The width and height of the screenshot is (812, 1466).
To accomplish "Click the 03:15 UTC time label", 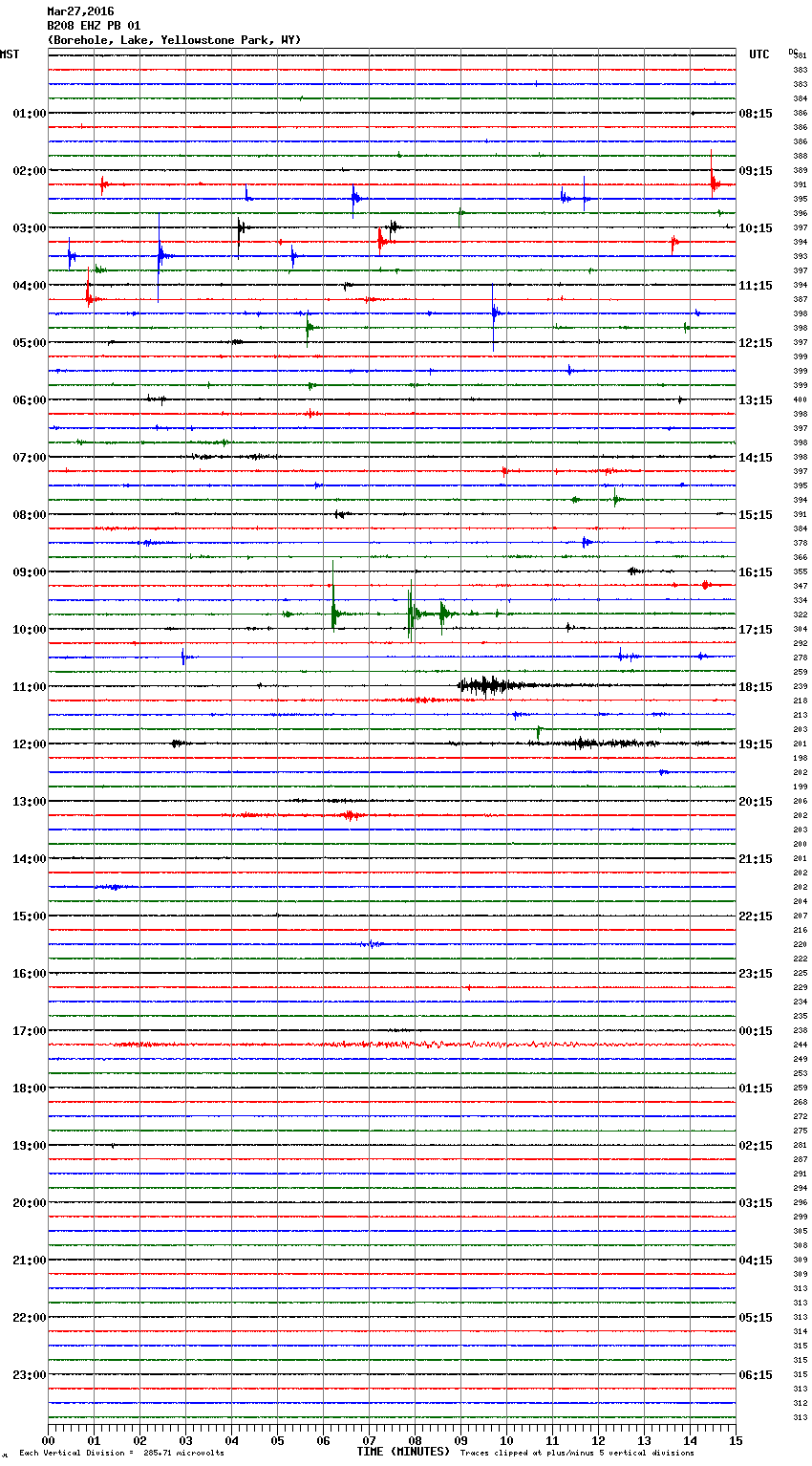I will [x=756, y=1203].
